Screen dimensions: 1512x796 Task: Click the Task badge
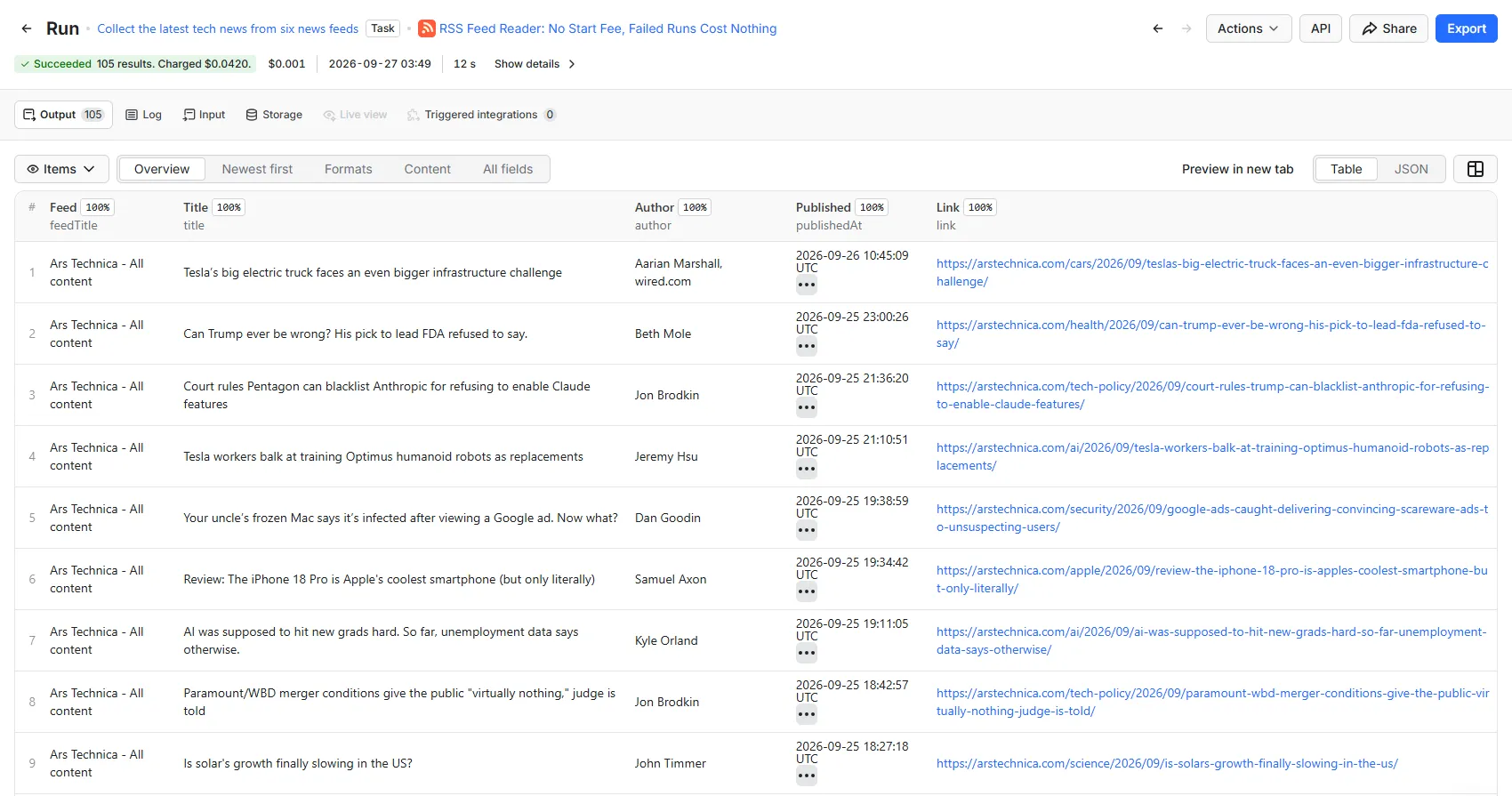coord(382,28)
